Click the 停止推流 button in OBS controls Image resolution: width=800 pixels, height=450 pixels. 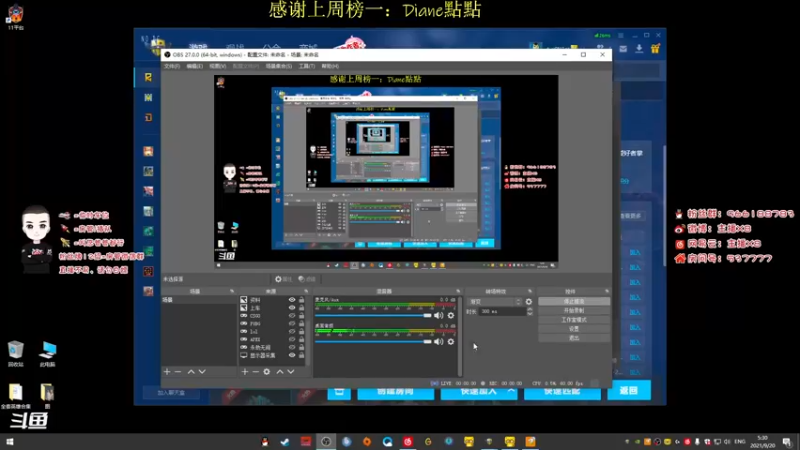pos(574,302)
